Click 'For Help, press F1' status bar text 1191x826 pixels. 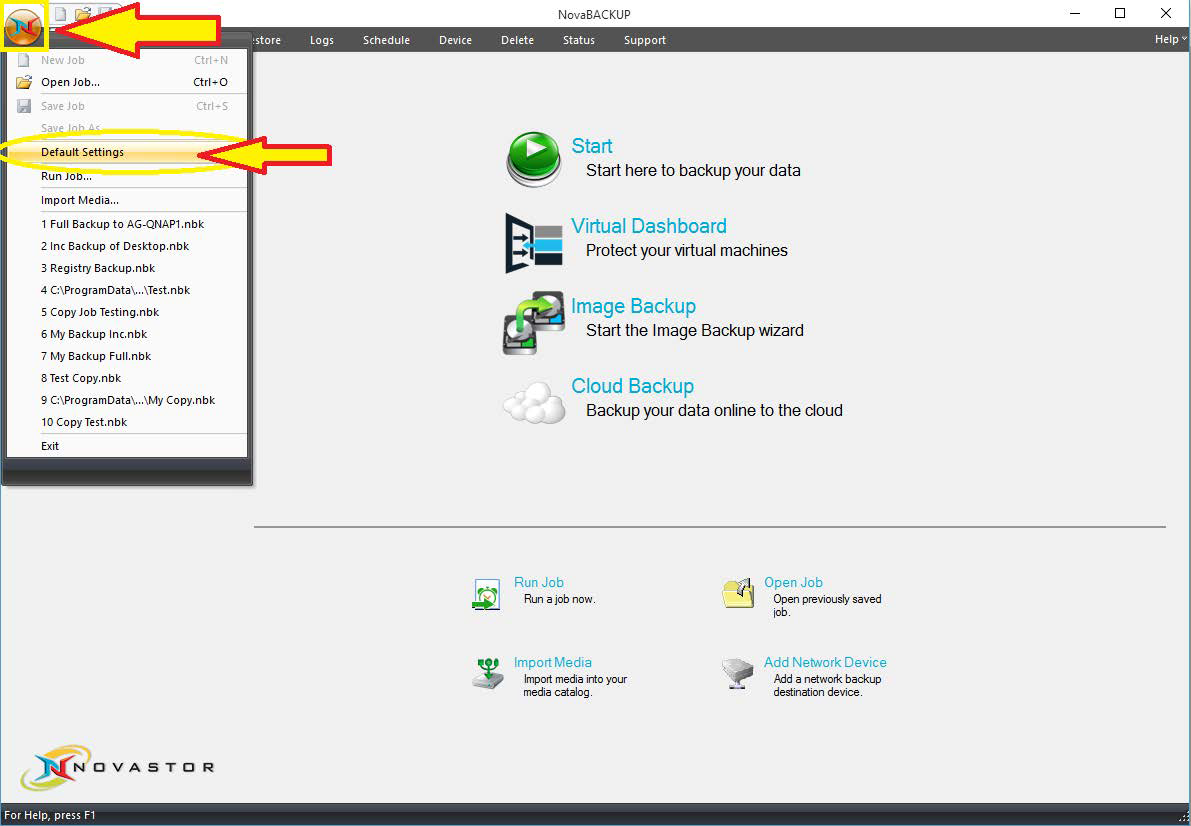coord(50,815)
